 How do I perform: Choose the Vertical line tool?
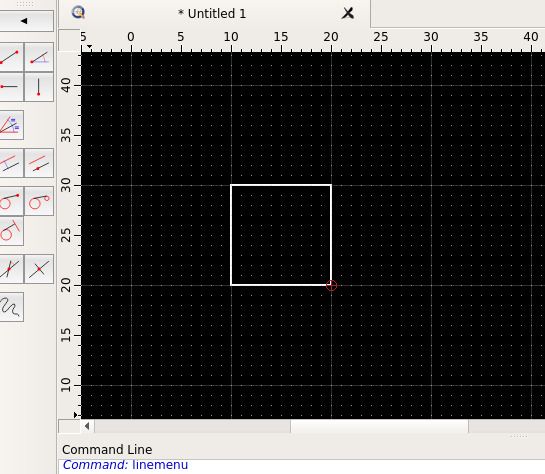click(39, 87)
